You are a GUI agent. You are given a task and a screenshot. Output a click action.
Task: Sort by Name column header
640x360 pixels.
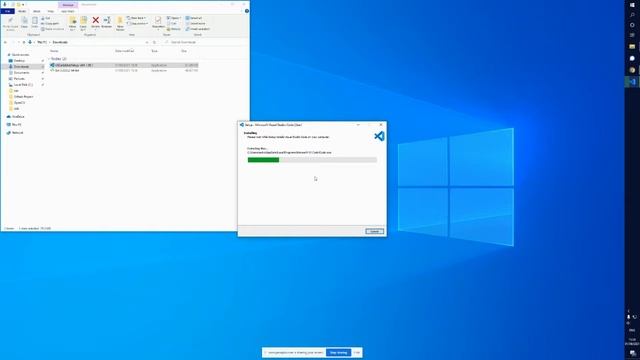pos(54,51)
